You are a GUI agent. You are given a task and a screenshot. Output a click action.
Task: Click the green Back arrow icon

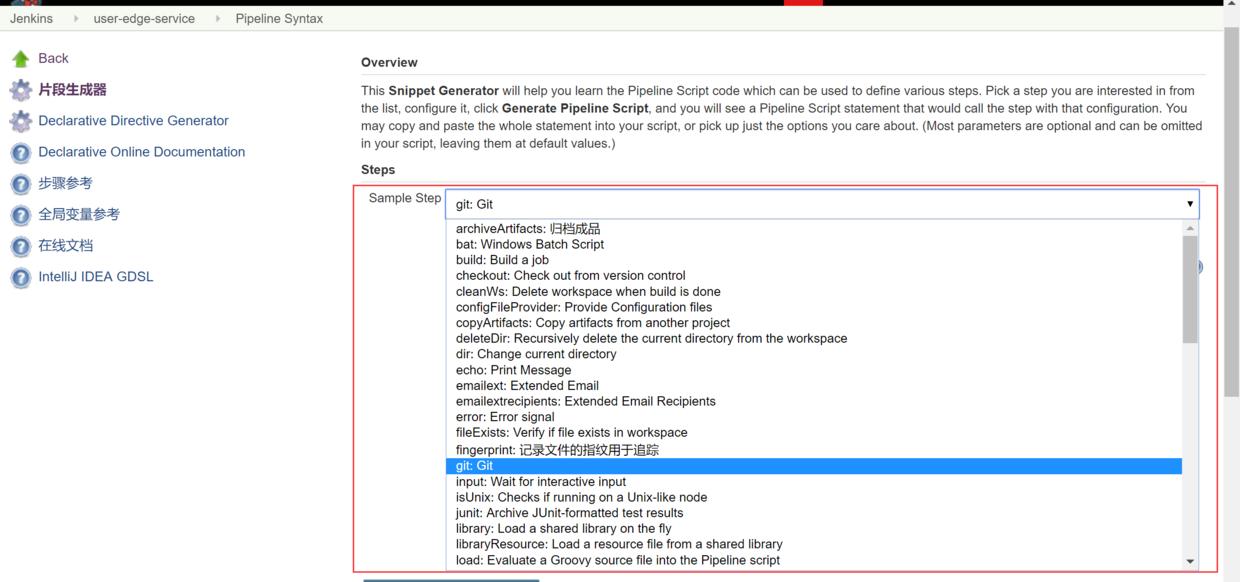(20, 58)
